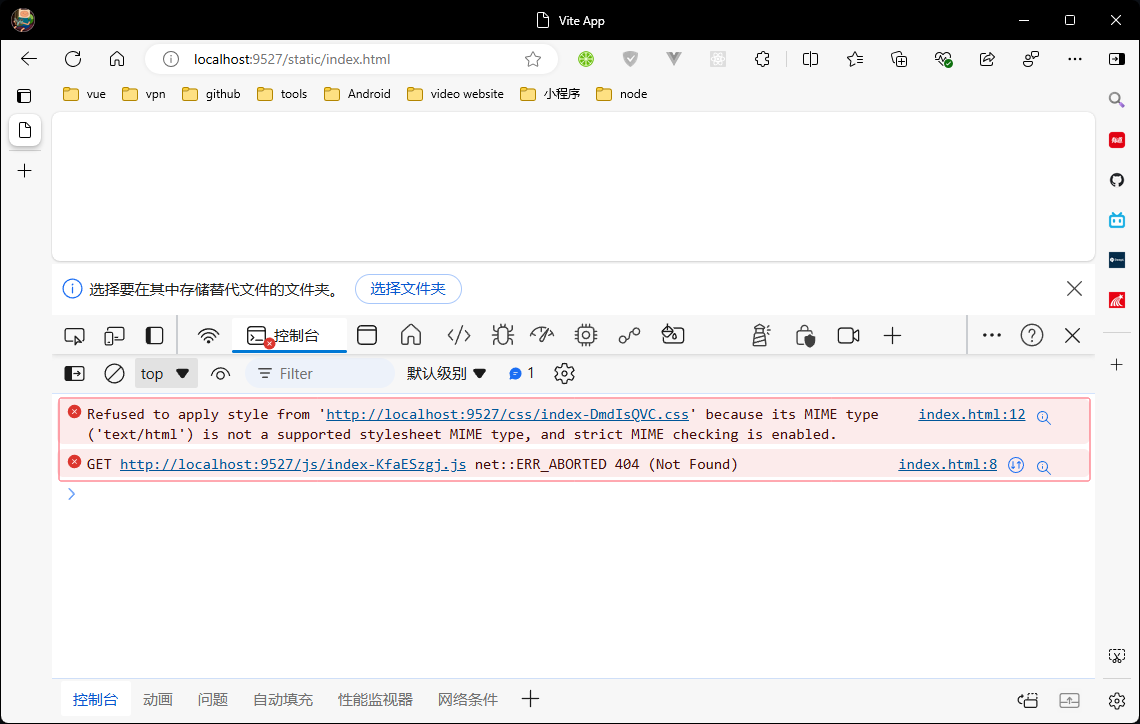Open the top context dropdown

pos(165,374)
